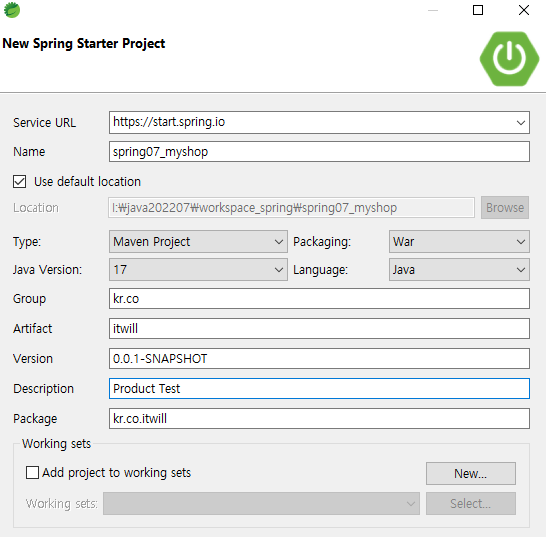Enable Add project to working sets

pos(32,473)
